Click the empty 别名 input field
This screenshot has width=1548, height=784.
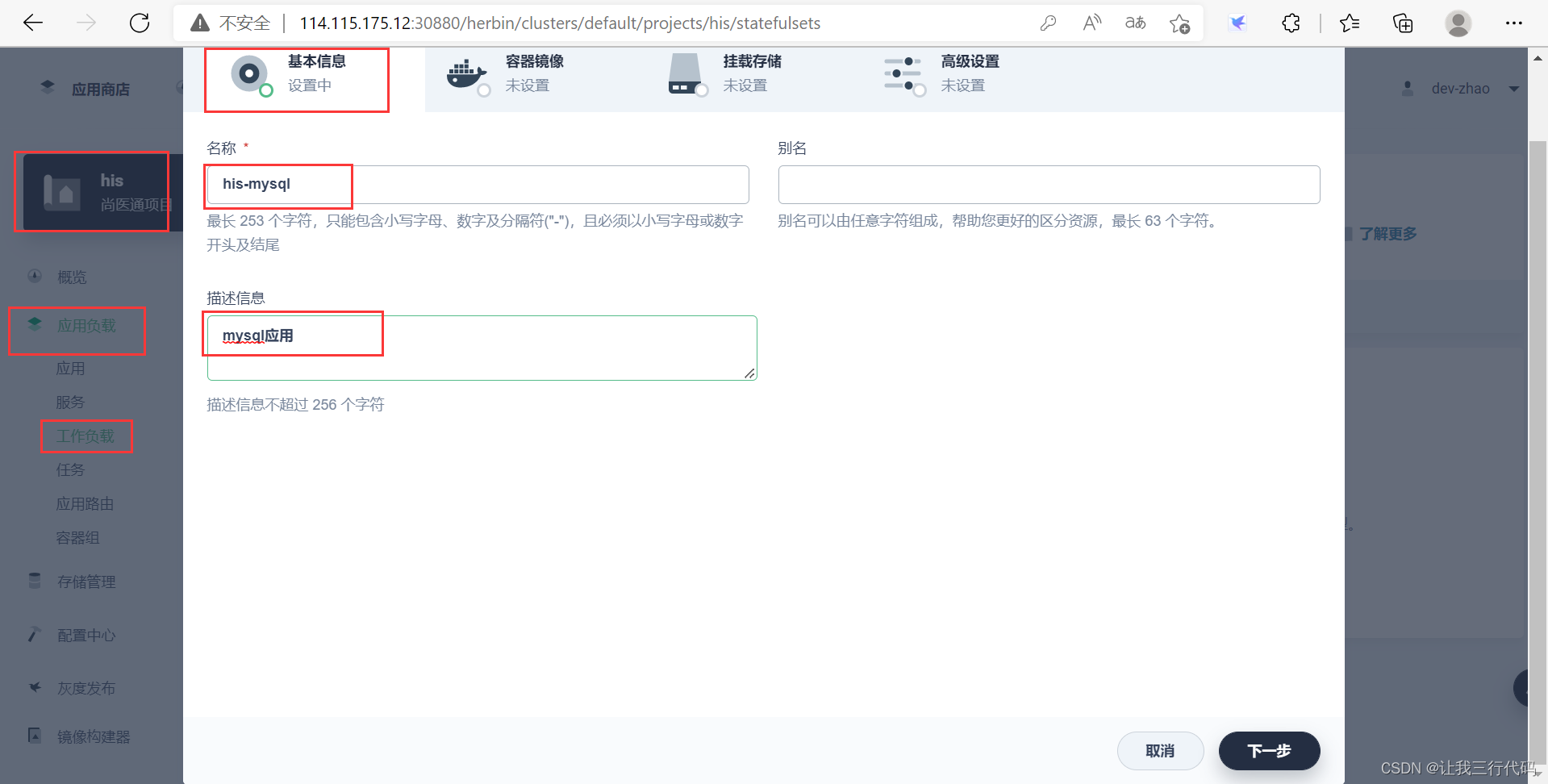1049,185
